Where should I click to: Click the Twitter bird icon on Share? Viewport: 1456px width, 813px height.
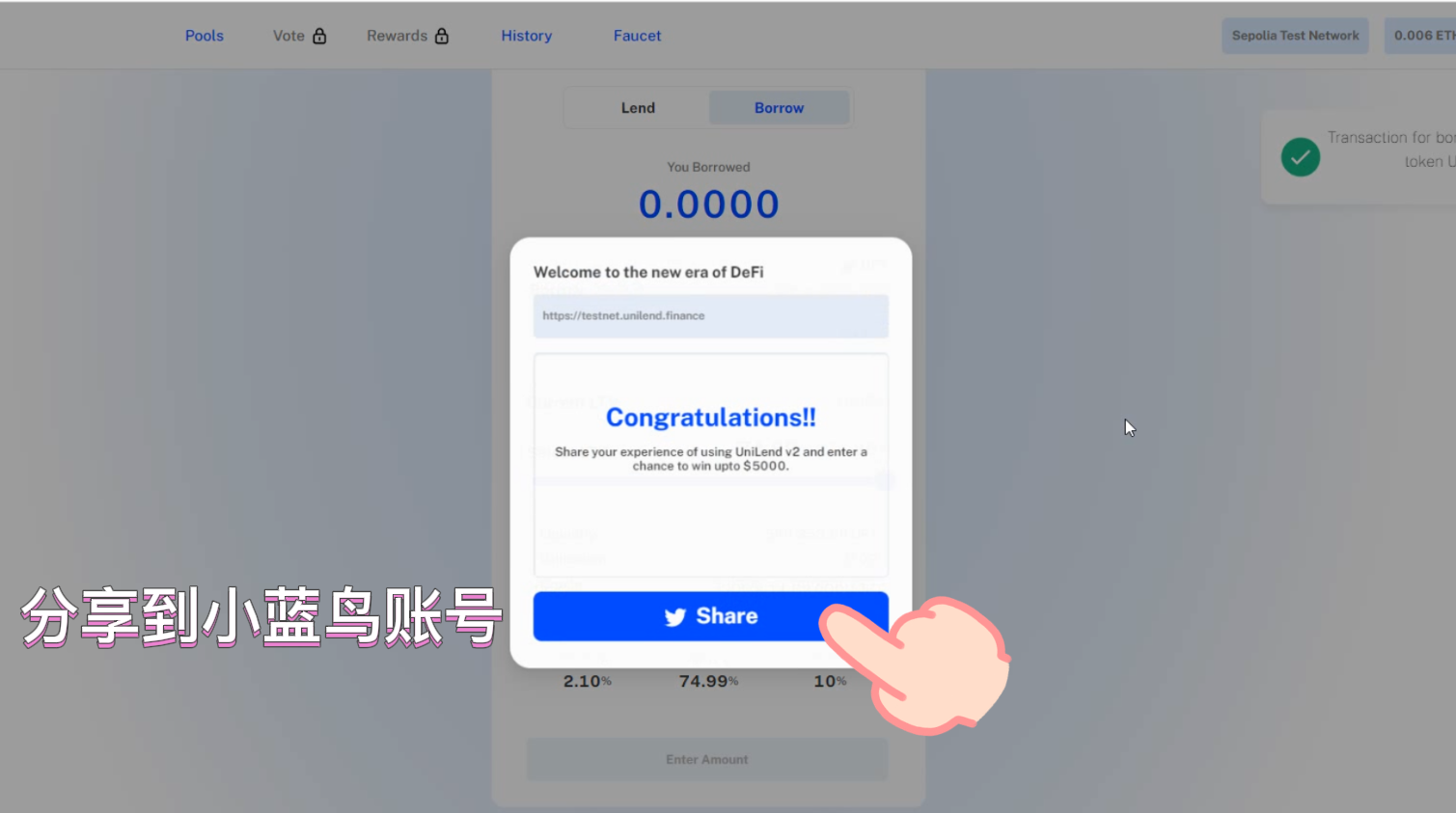[675, 617]
